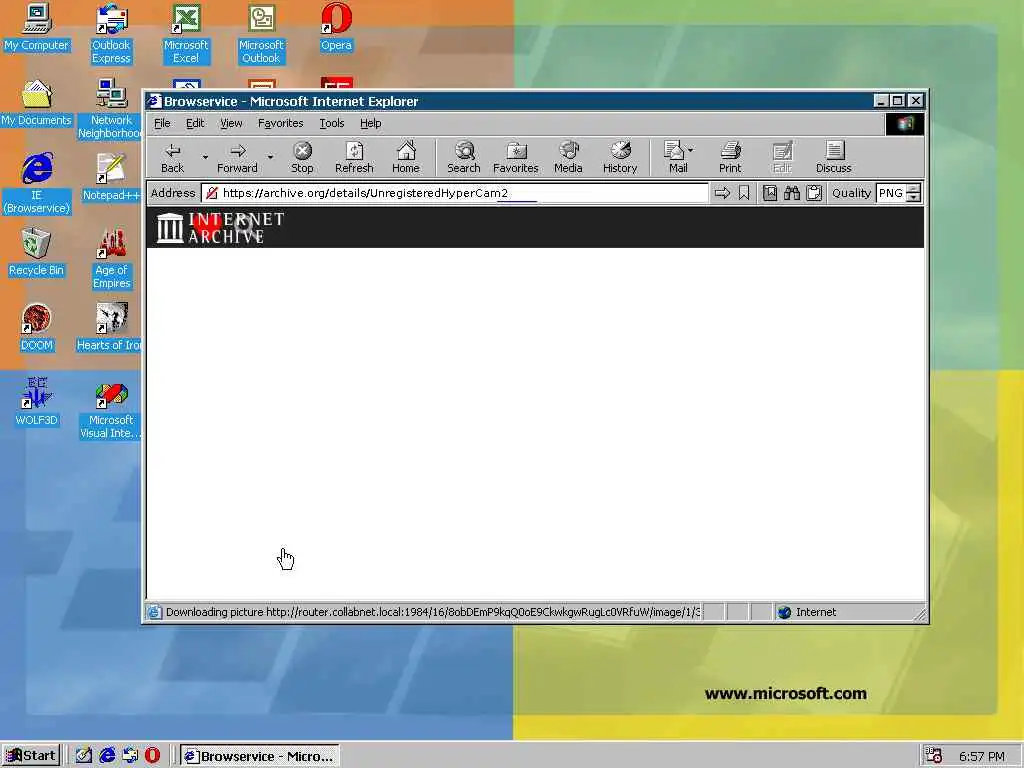
Task: Open the Favorites menu in the menu bar
Action: (281, 123)
